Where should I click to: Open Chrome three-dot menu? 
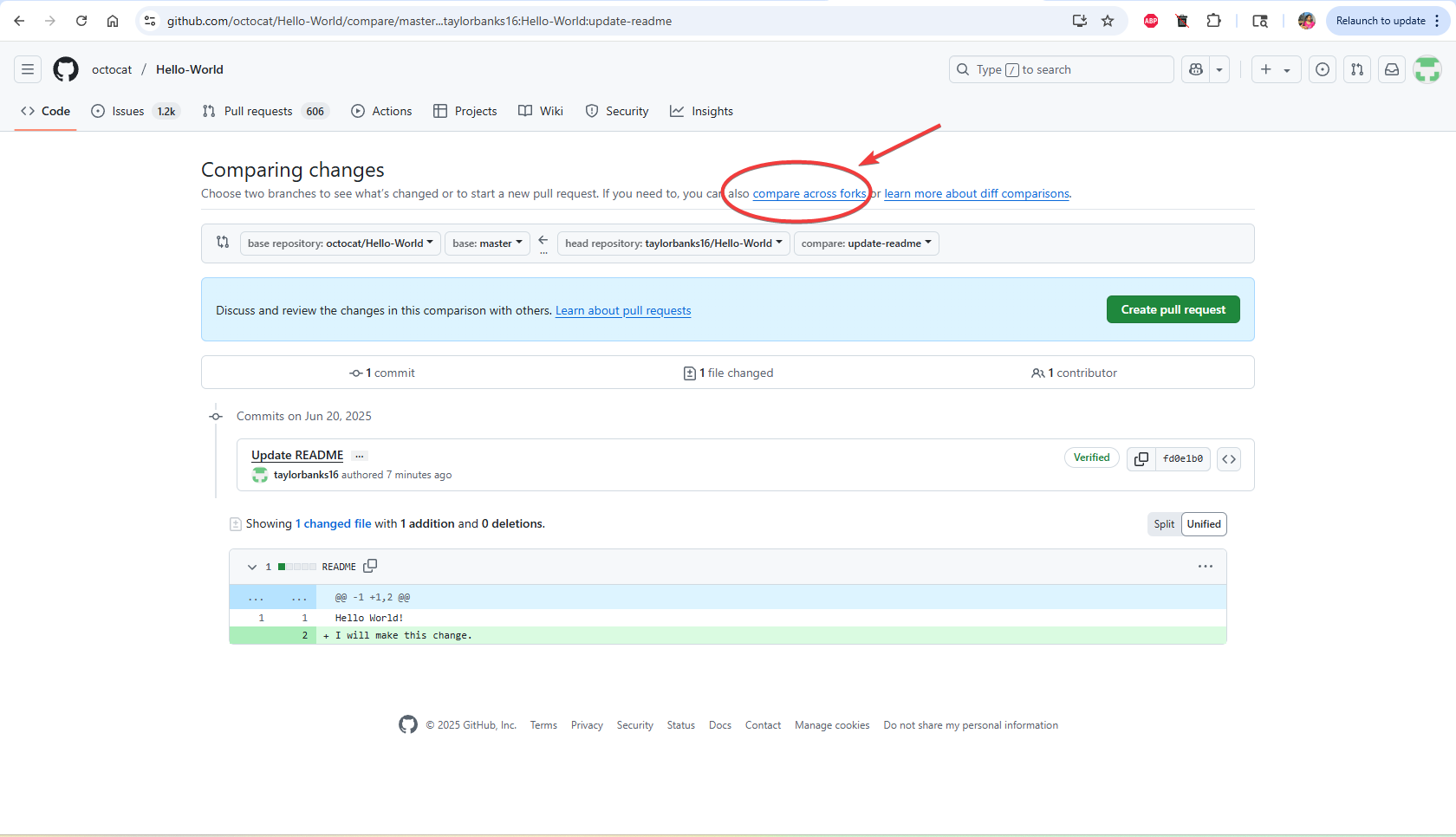point(1437,21)
